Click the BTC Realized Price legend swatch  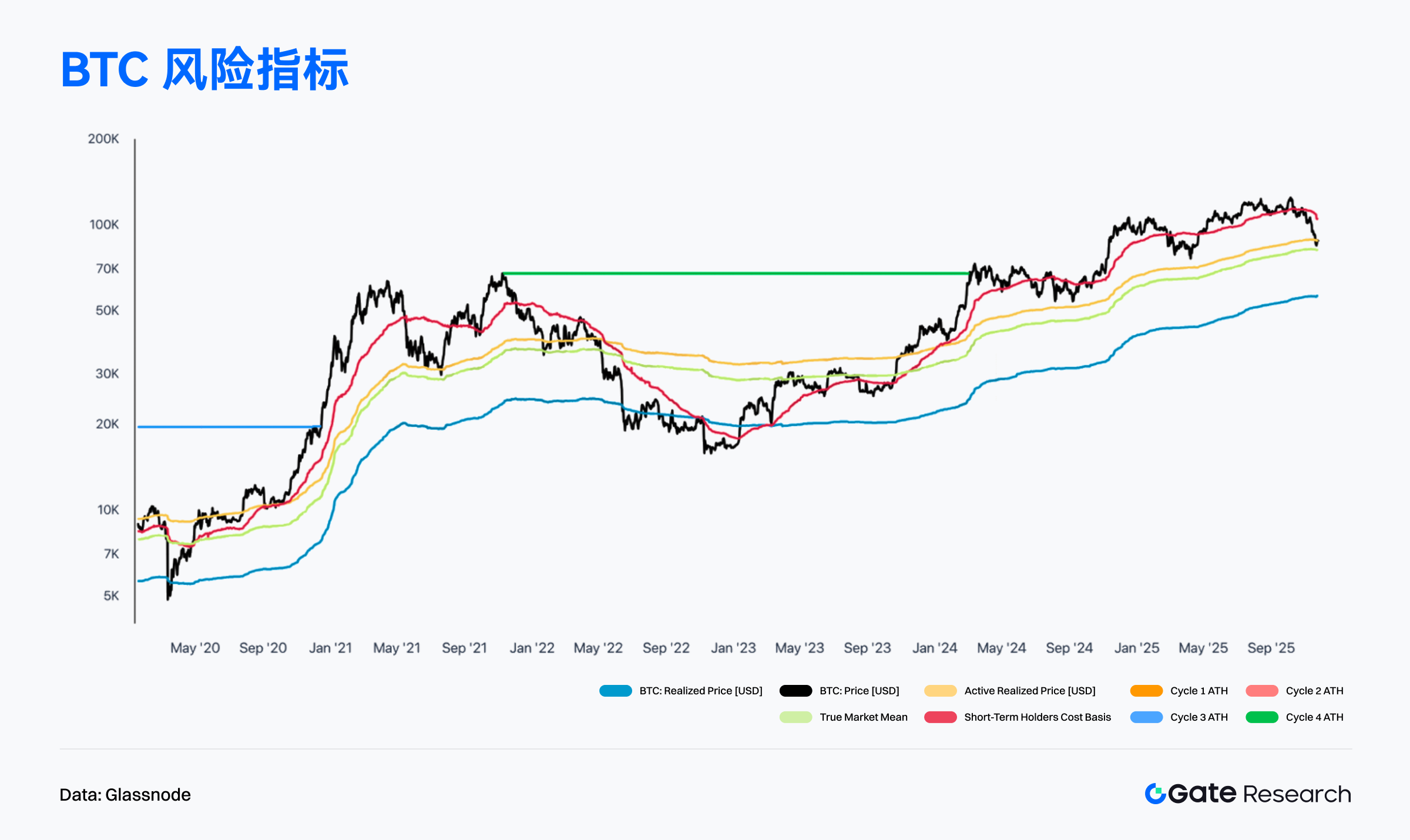tap(615, 691)
